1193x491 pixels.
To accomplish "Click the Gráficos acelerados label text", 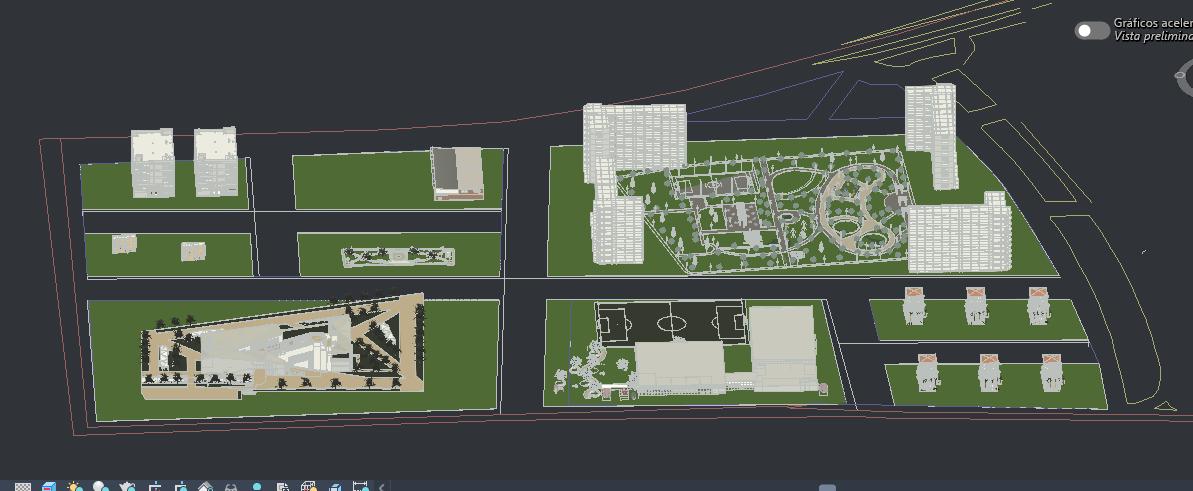I will [x=1152, y=22].
